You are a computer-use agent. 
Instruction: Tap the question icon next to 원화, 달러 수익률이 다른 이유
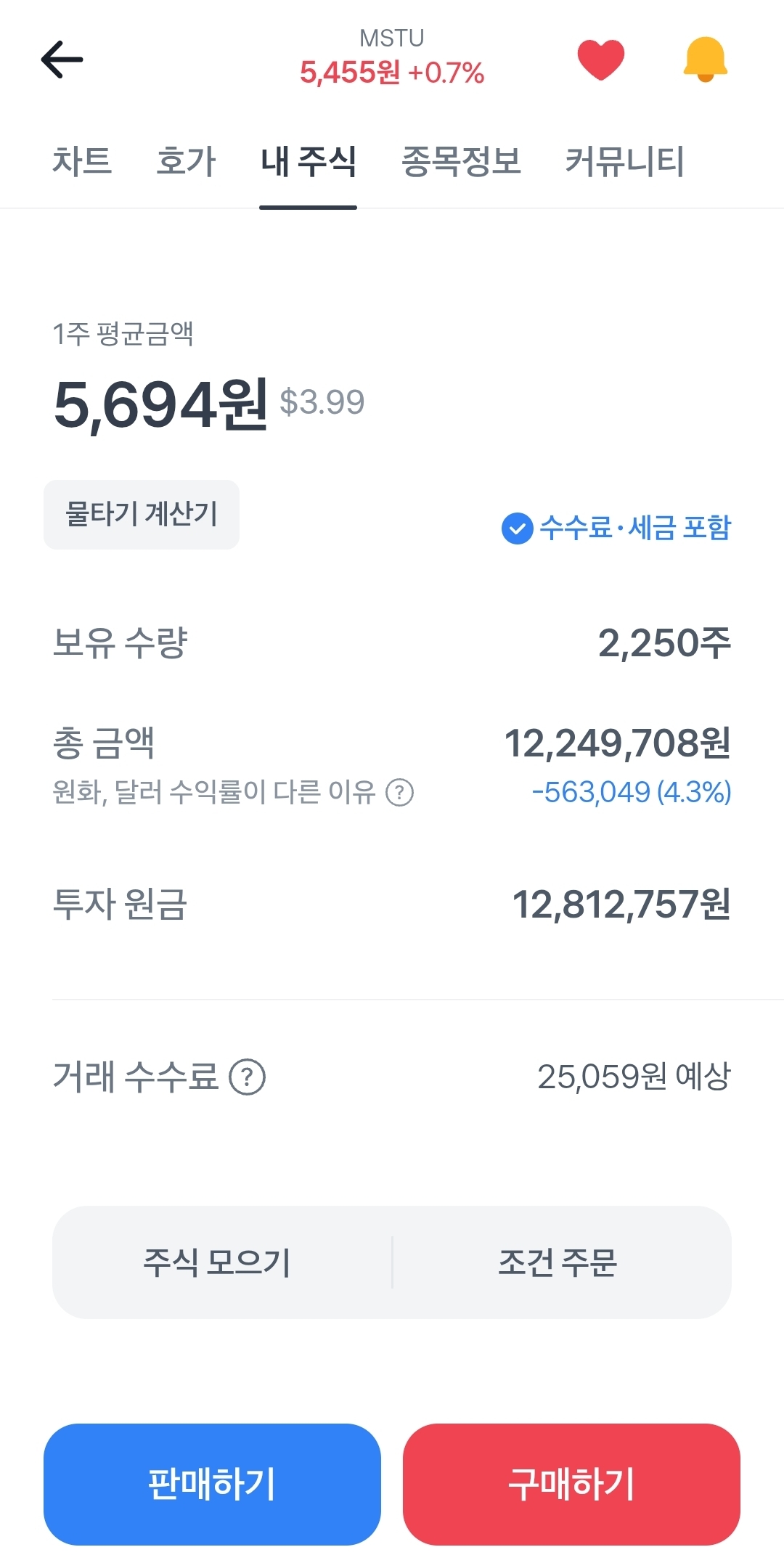click(399, 792)
